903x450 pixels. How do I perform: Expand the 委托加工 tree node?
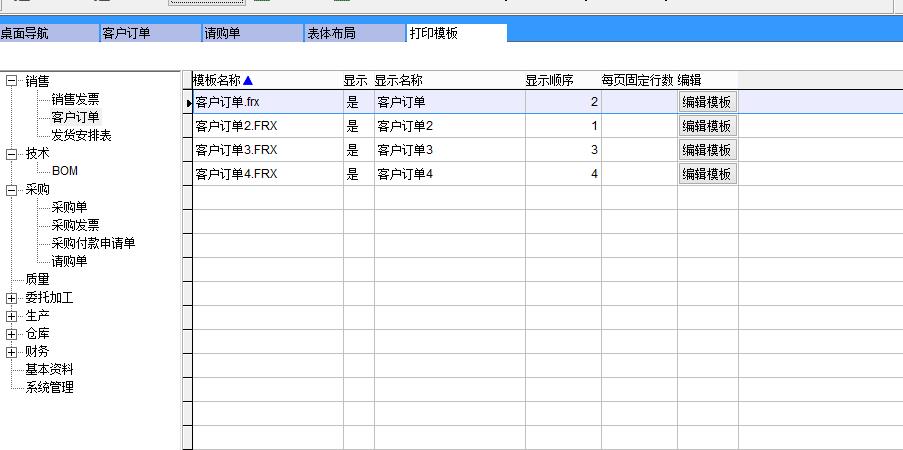11,298
